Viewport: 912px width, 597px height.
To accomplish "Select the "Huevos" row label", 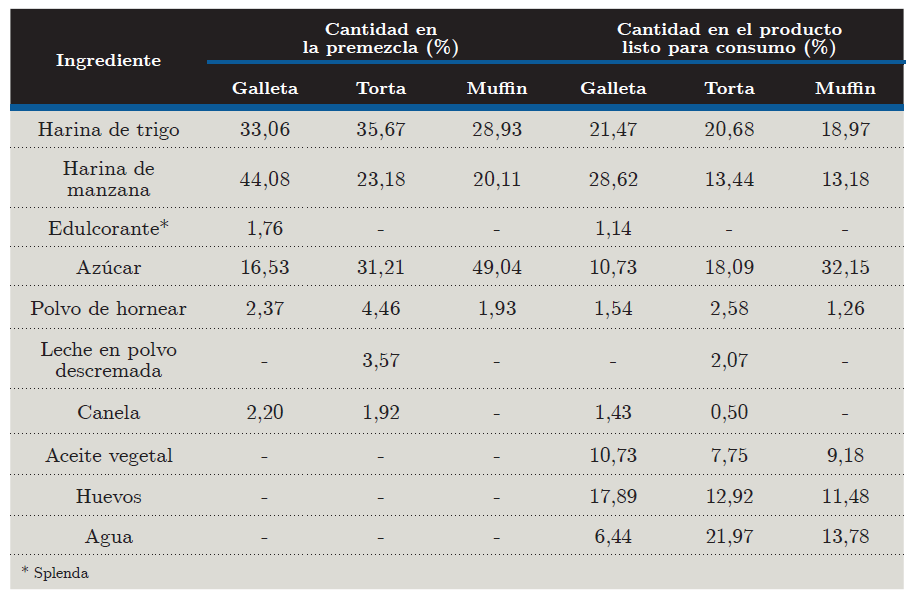I will (x=108, y=496).
